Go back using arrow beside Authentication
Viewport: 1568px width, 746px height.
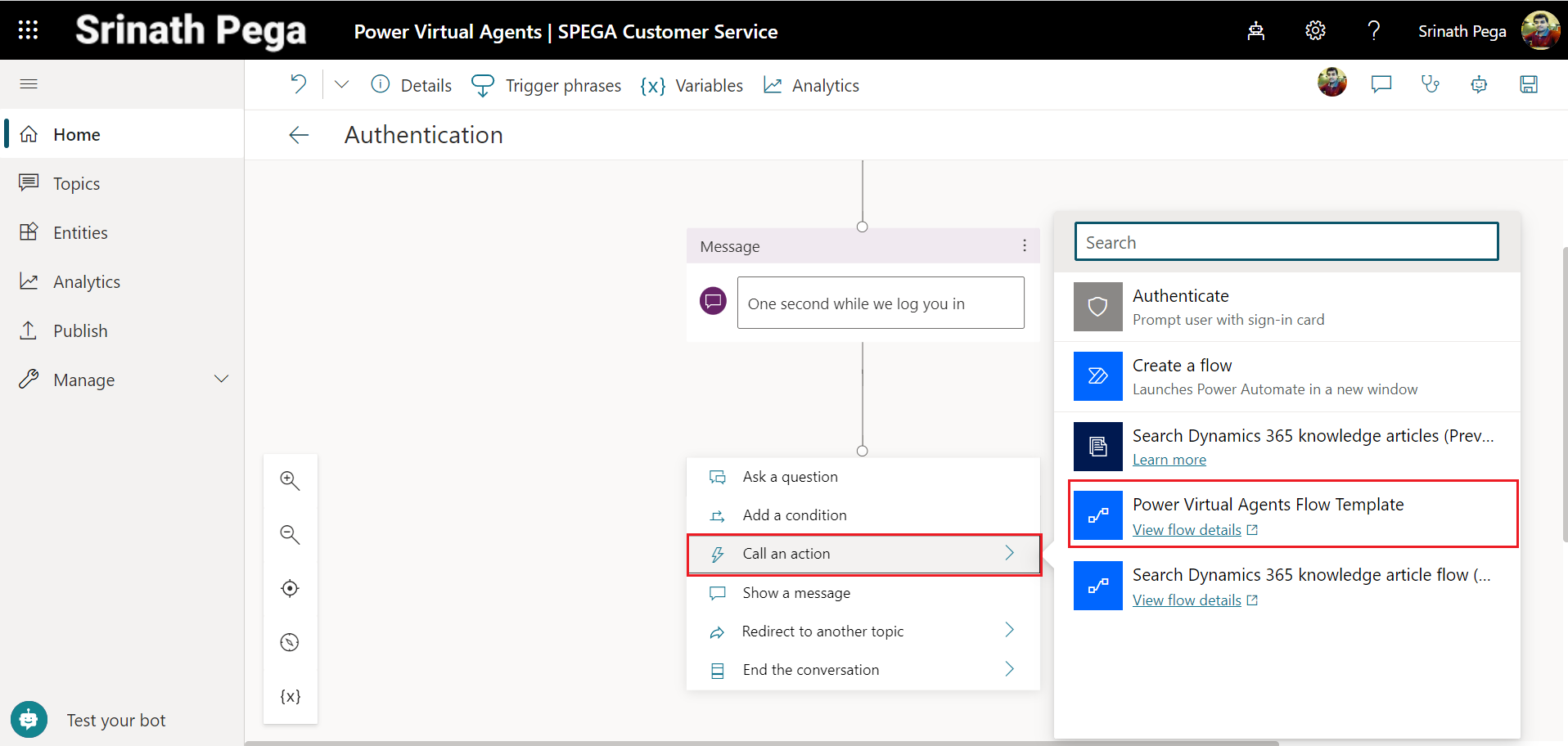pos(299,134)
